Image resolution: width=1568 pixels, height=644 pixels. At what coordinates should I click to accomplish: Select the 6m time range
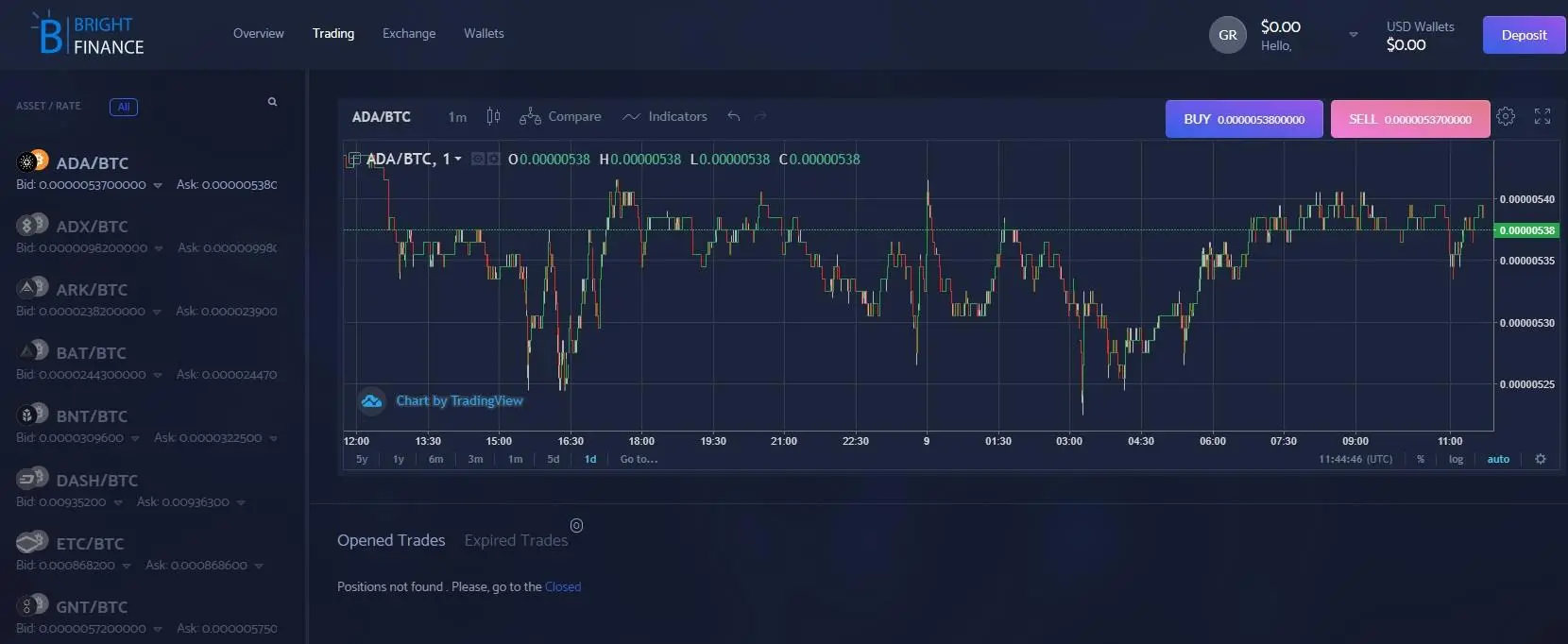pyautogui.click(x=435, y=459)
